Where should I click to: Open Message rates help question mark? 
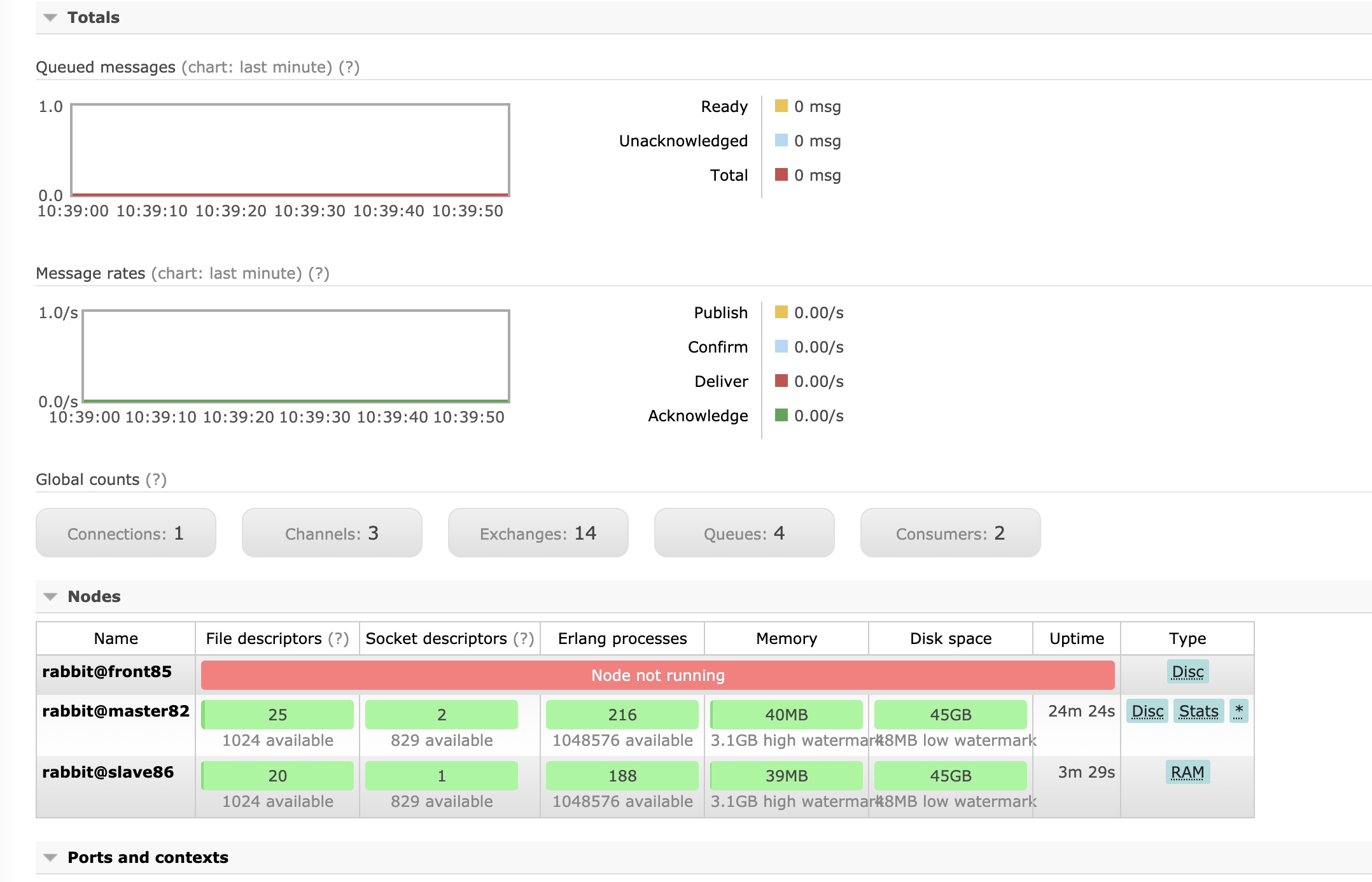click(x=319, y=274)
